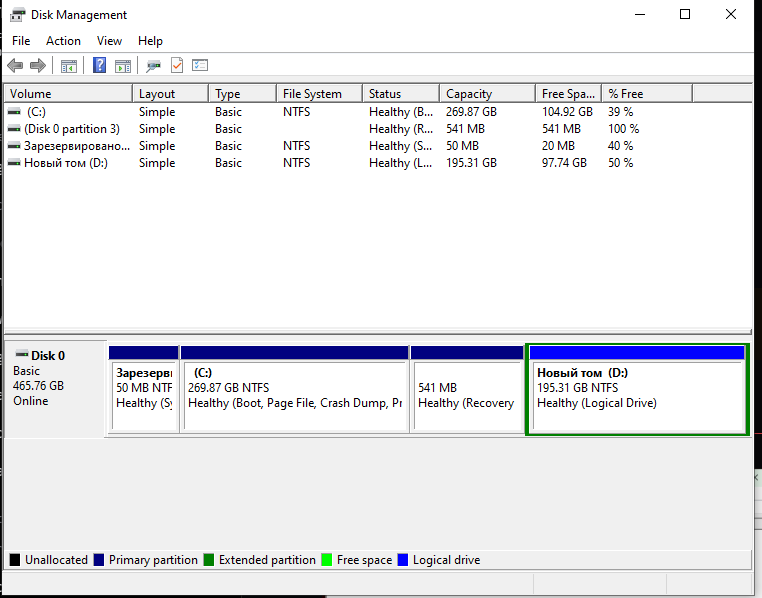Click the dark blue Primary partition legend swatch

(x=99, y=560)
